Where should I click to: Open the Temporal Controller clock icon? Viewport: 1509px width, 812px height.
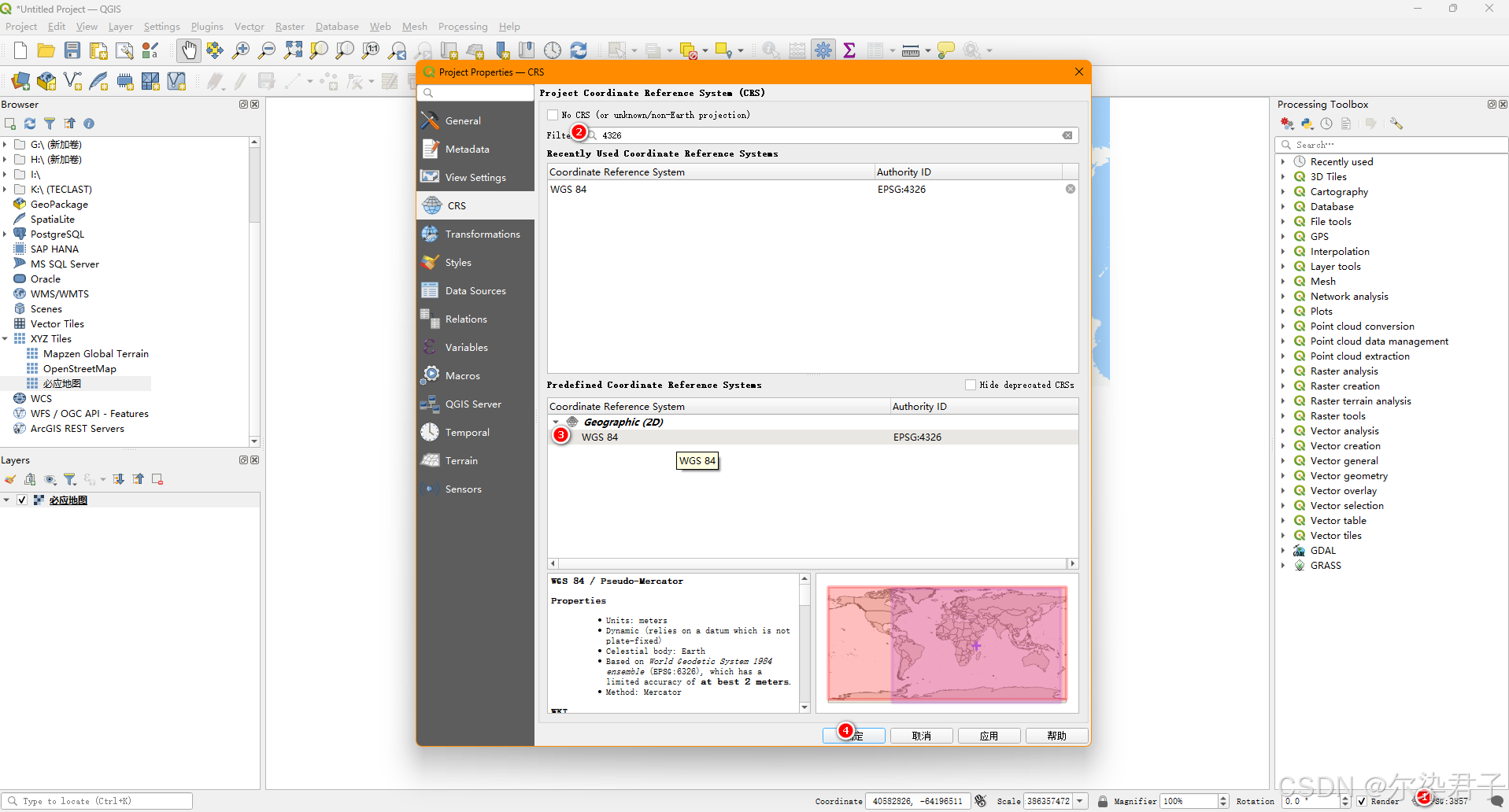[x=553, y=50]
